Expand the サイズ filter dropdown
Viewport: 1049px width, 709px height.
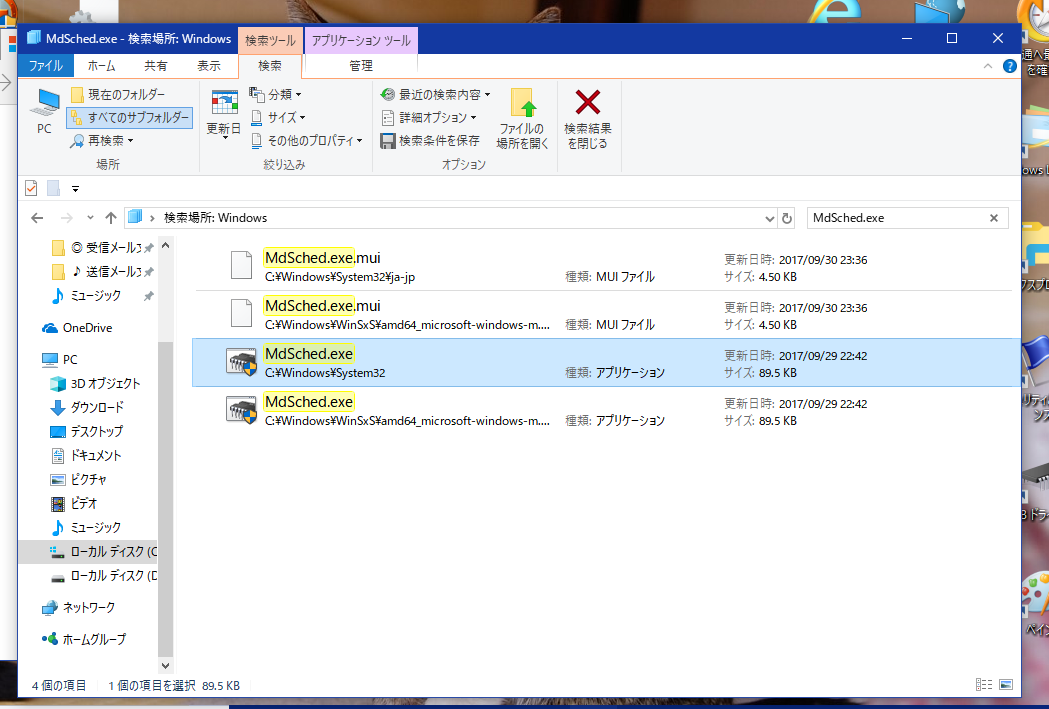(278, 118)
